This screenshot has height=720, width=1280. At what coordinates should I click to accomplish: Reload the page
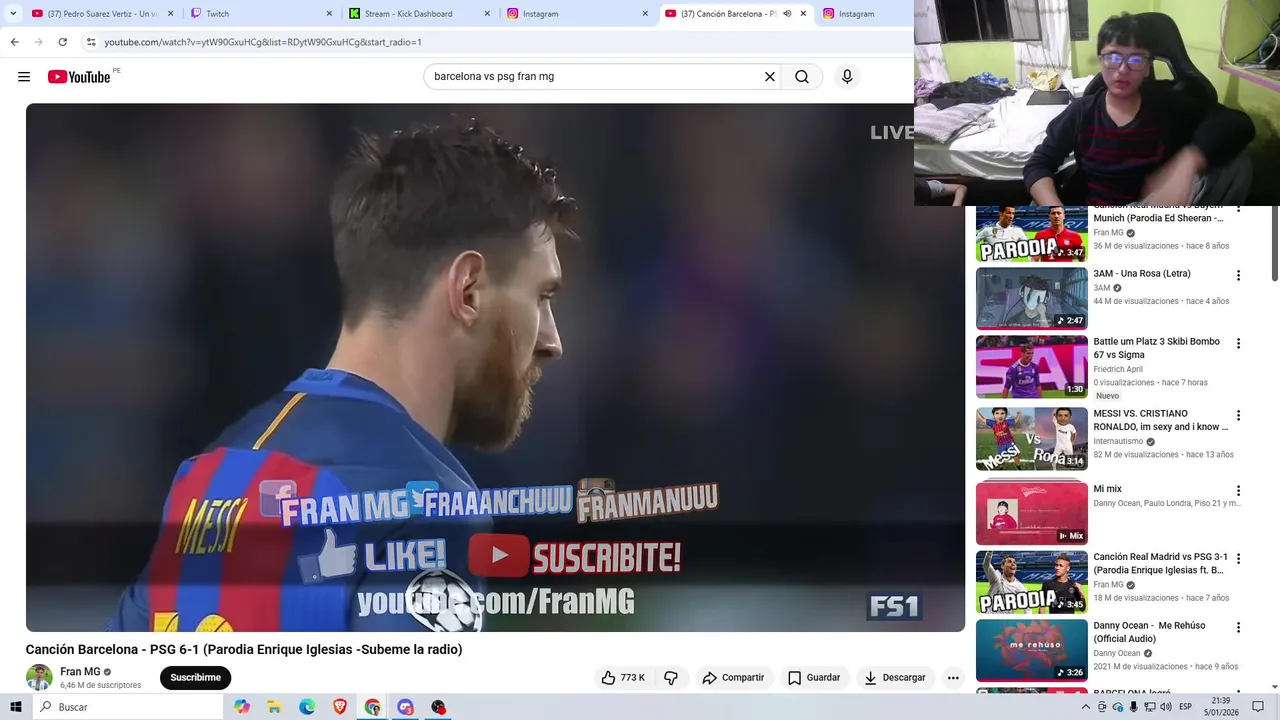tap(62, 42)
